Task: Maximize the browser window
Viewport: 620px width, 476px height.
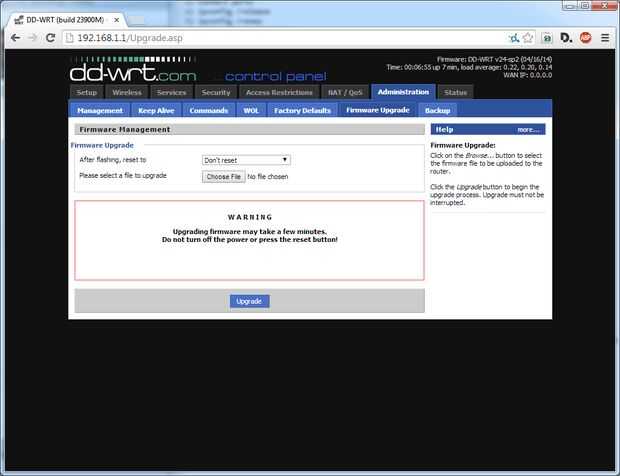Action: coord(585,5)
